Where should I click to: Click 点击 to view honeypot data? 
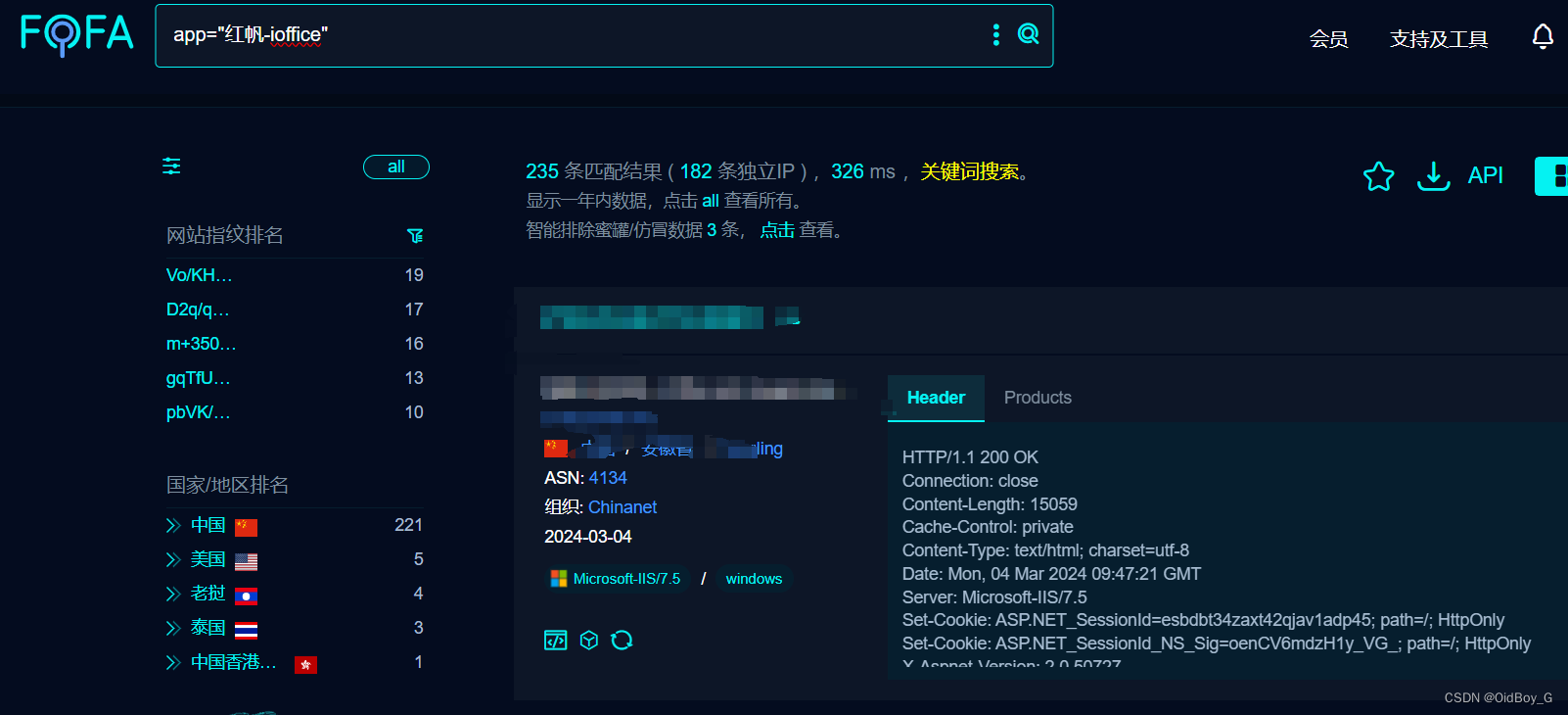coord(777,230)
